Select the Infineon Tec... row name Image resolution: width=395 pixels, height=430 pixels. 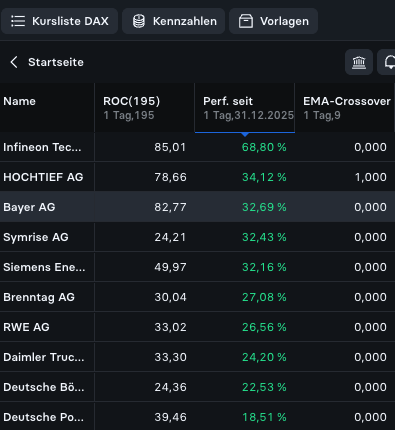(42, 147)
